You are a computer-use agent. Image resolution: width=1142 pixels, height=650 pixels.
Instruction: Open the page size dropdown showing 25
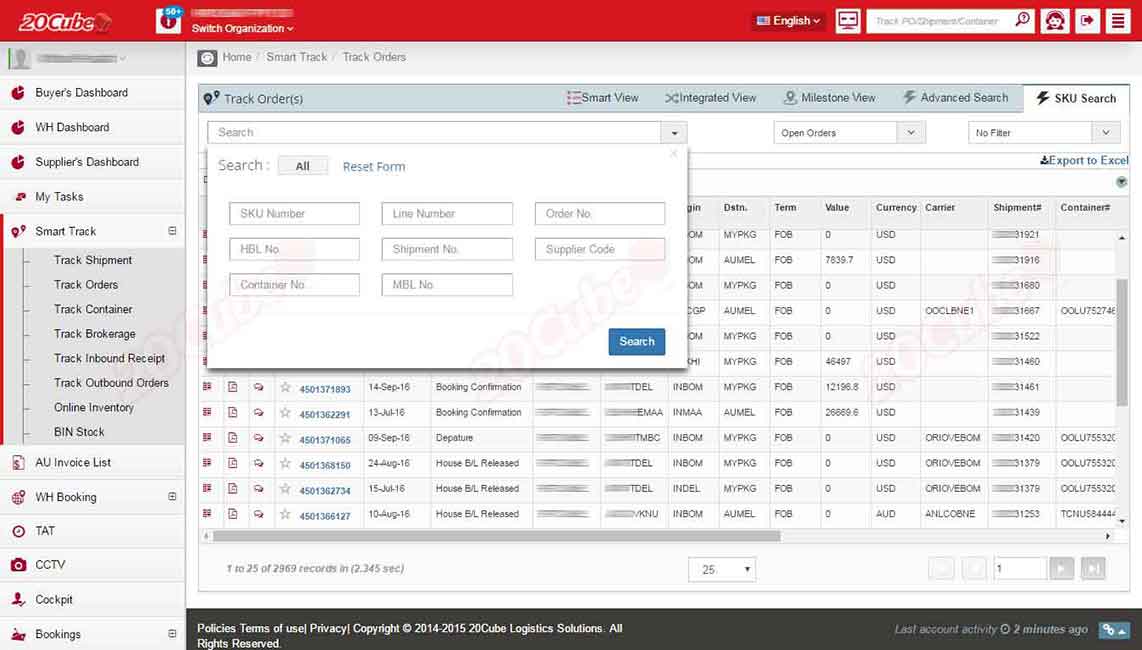(722, 570)
